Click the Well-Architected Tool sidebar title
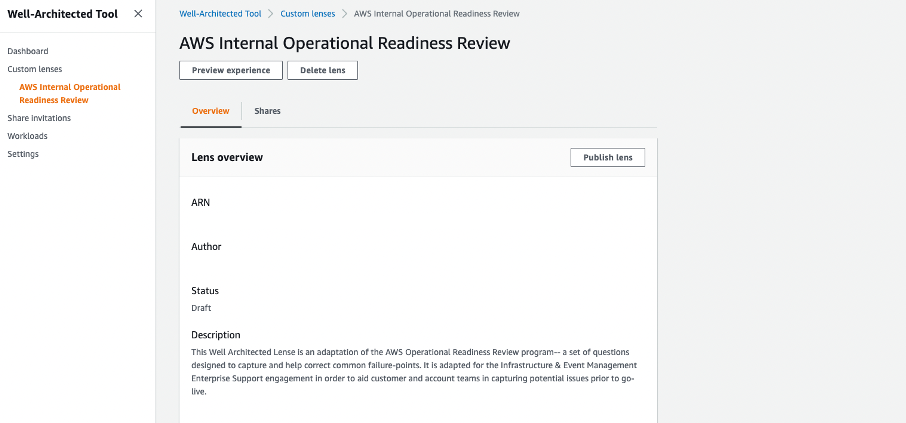 62,14
